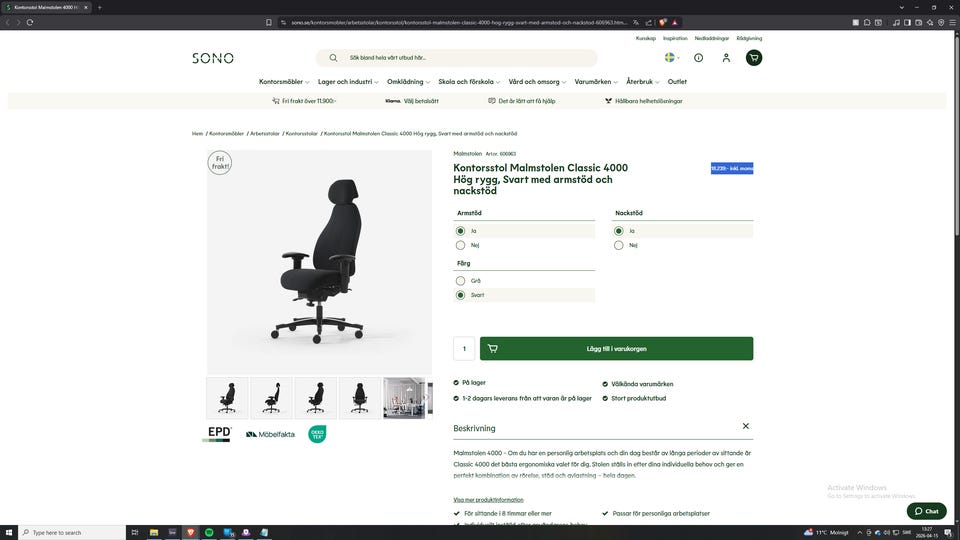Viewport: 960px width, 540px height.
Task: Go to Arbetsstolar breadcrumb
Action: click(264, 133)
